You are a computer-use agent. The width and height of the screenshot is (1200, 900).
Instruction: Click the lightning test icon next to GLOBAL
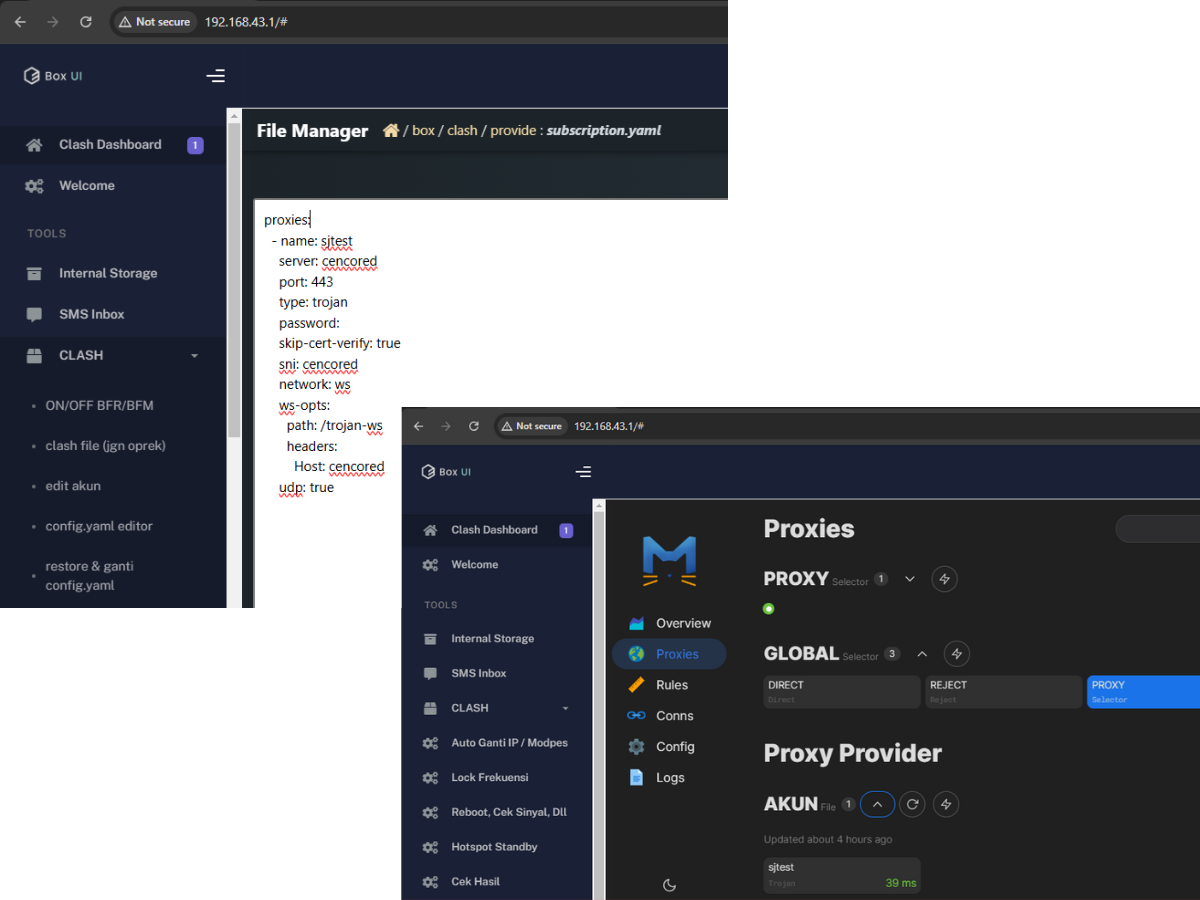point(956,654)
